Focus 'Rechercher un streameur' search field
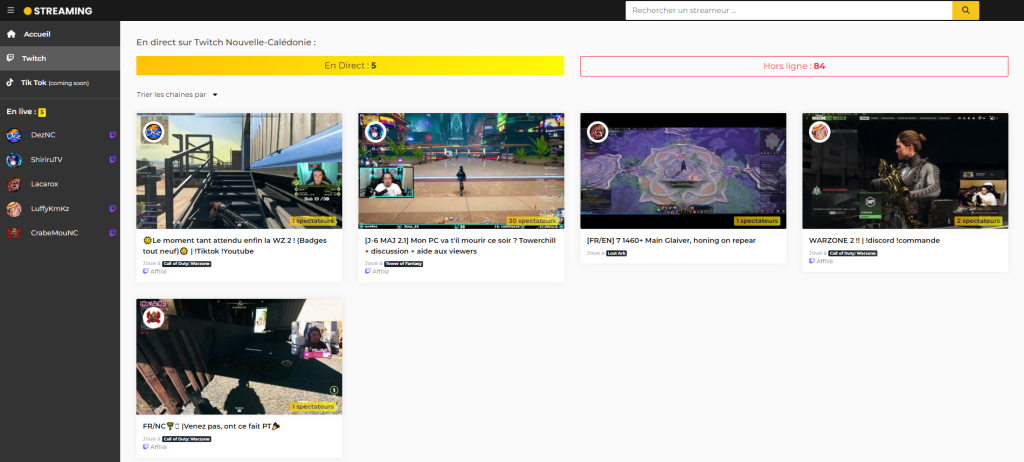The height and width of the screenshot is (462, 1024). click(x=789, y=10)
